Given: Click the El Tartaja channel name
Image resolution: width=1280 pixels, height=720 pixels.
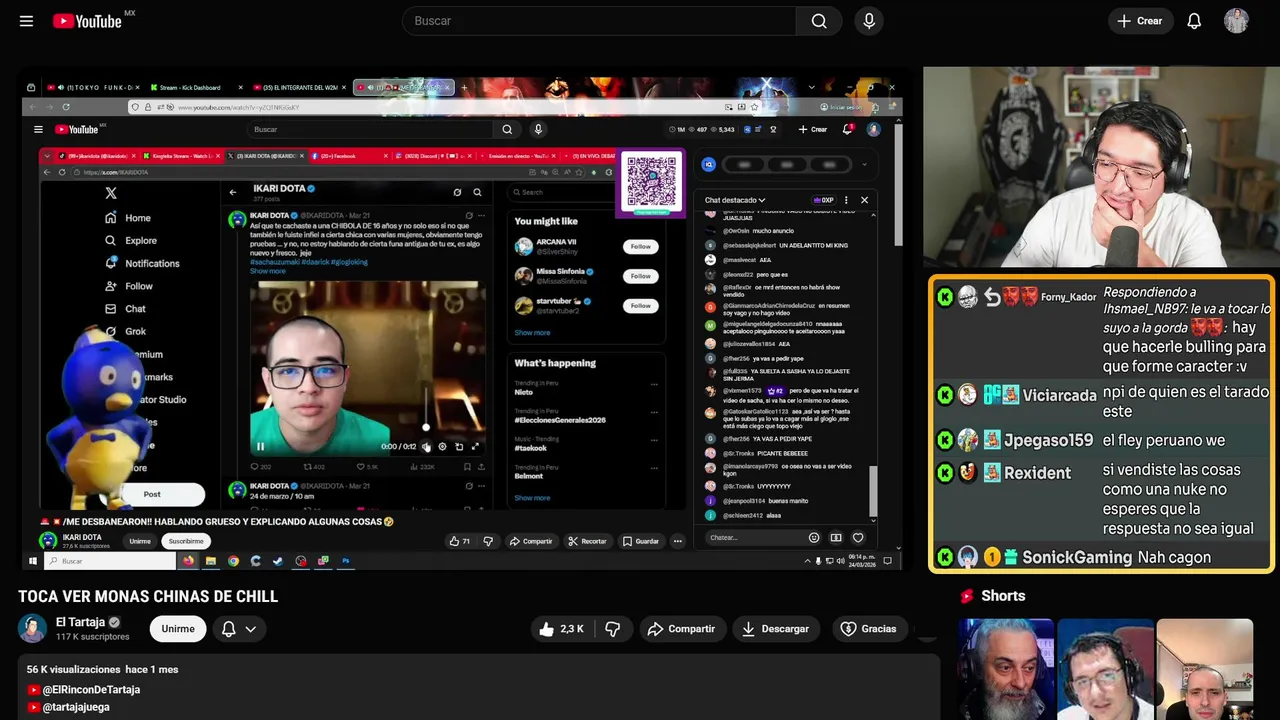Looking at the screenshot, I should tap(80, 622).
